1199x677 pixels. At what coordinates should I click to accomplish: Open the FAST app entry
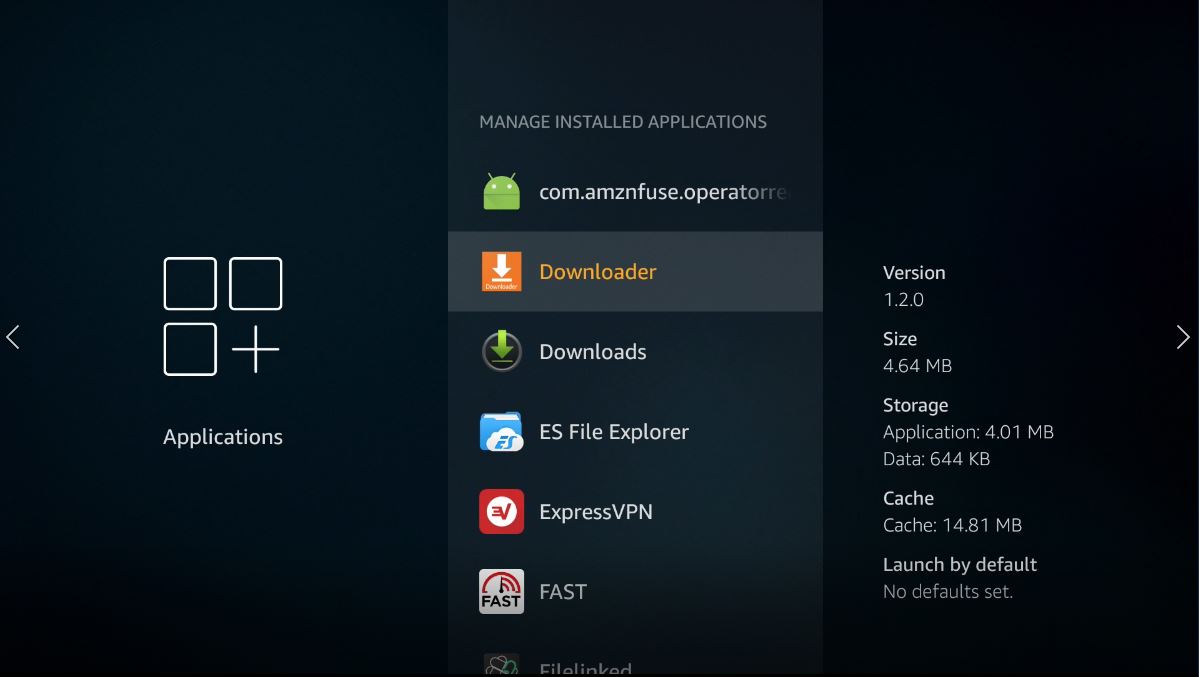coord(635,591)
